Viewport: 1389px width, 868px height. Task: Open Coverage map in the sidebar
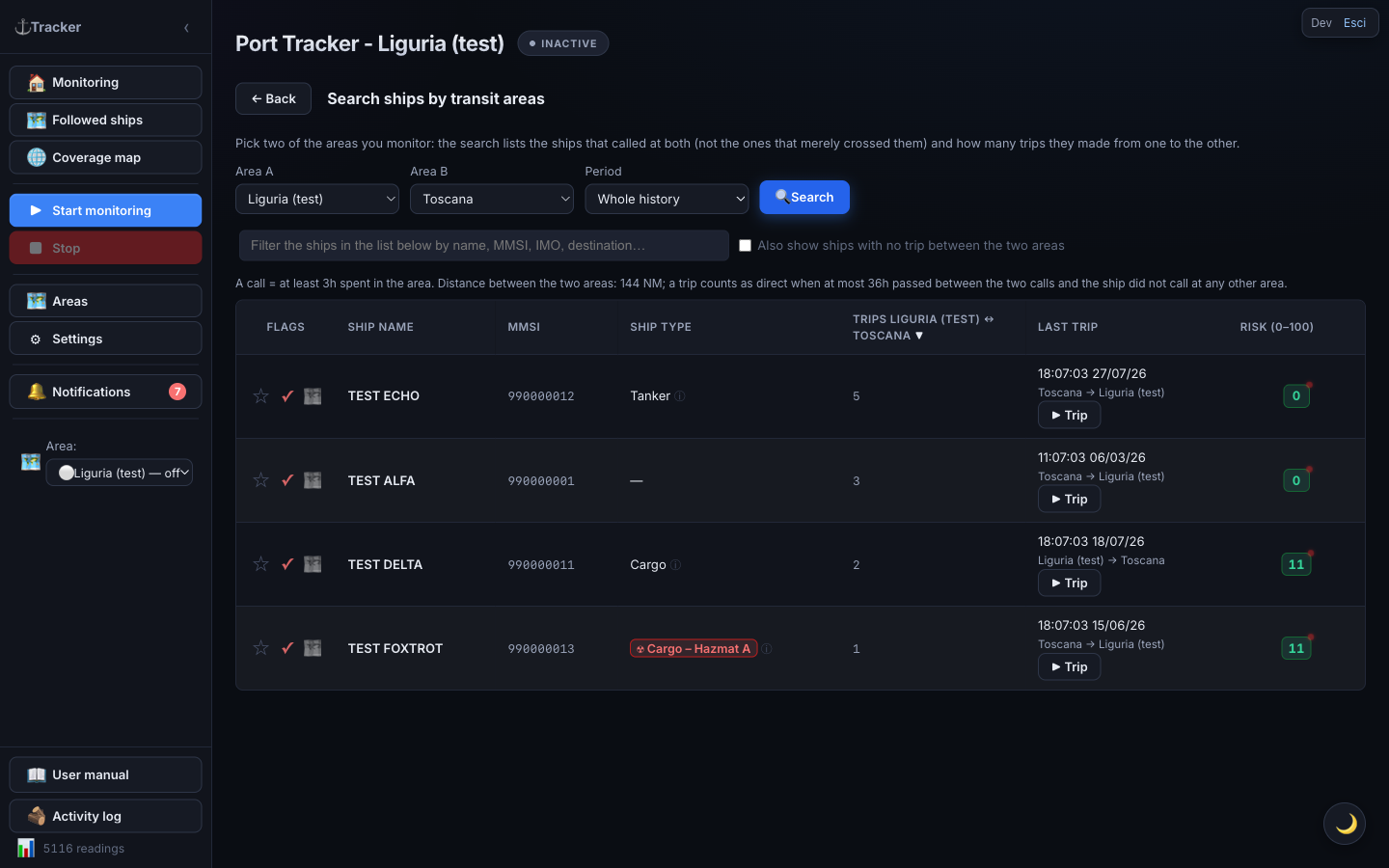pos(105,157)
